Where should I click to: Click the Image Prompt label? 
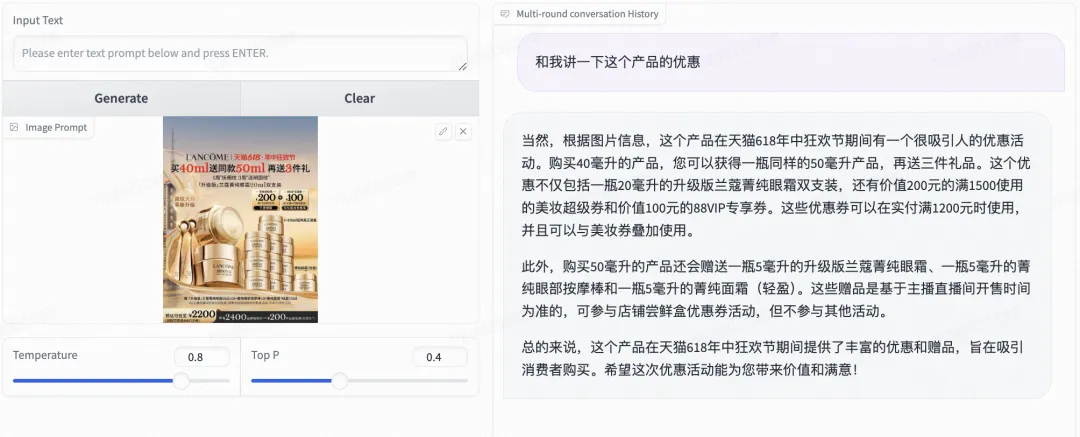click(56, 128)
